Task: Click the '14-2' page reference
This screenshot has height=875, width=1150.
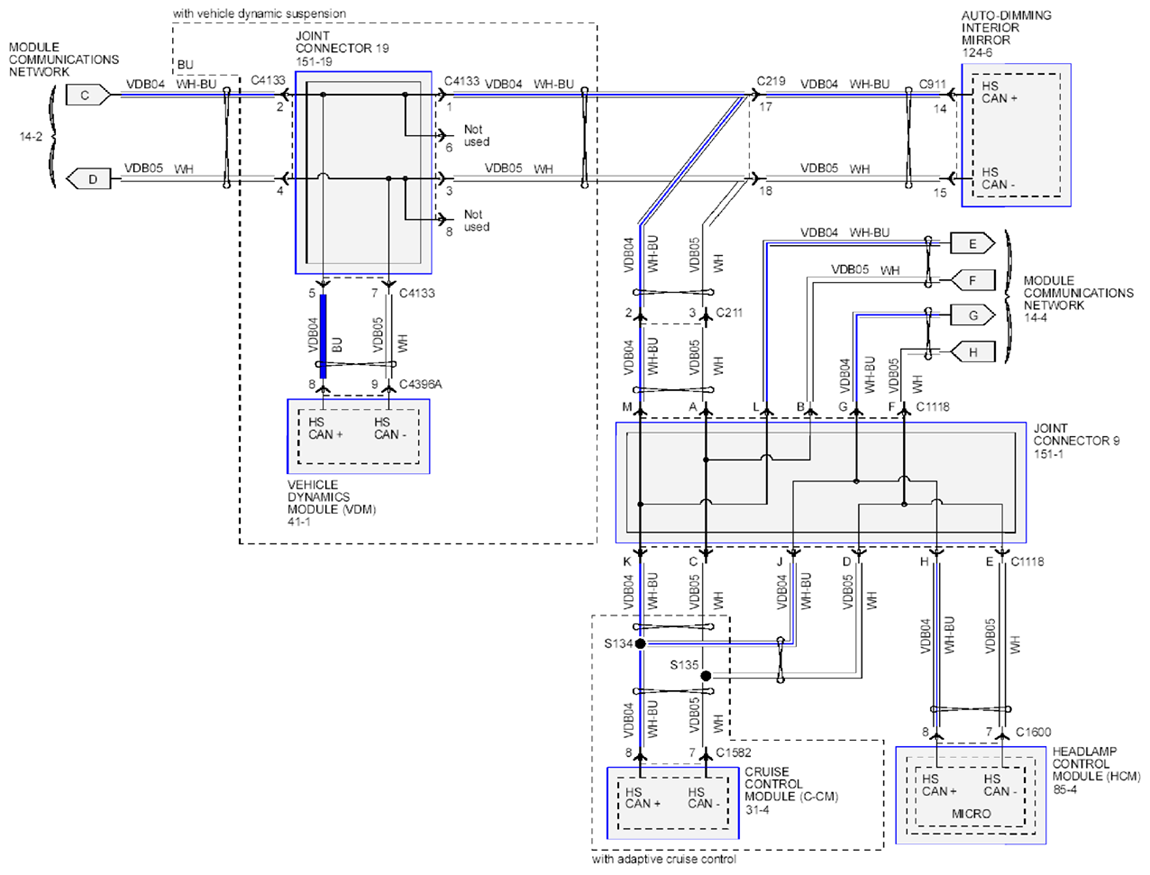Action: 31,136
